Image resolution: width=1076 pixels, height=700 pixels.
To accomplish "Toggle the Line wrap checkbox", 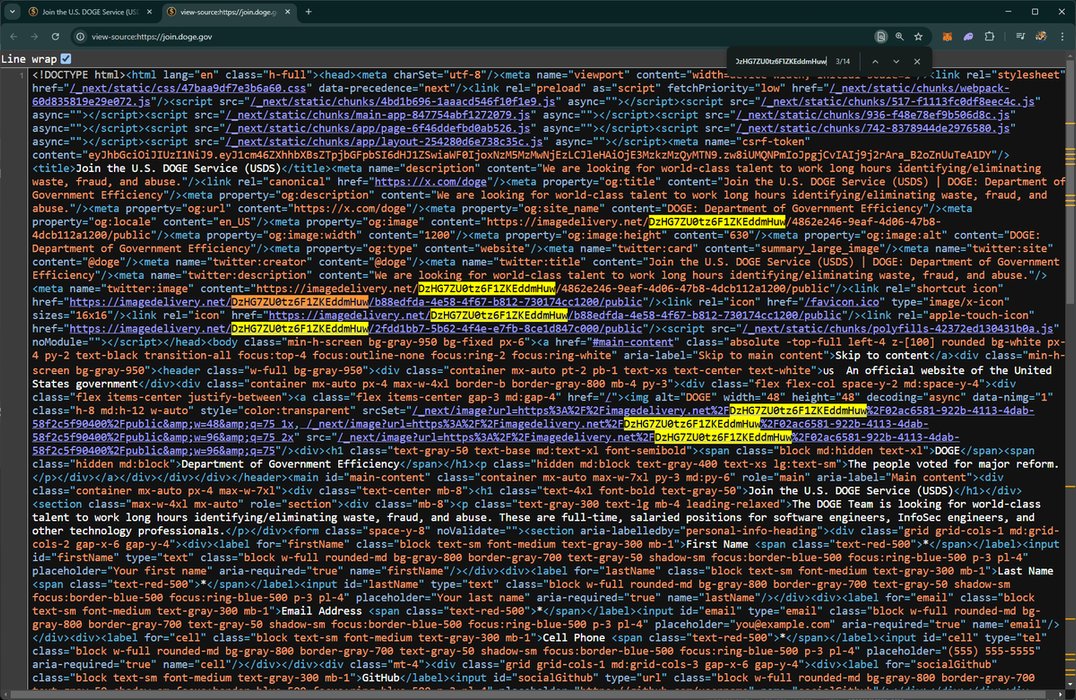I will click(x=66, y=59).
